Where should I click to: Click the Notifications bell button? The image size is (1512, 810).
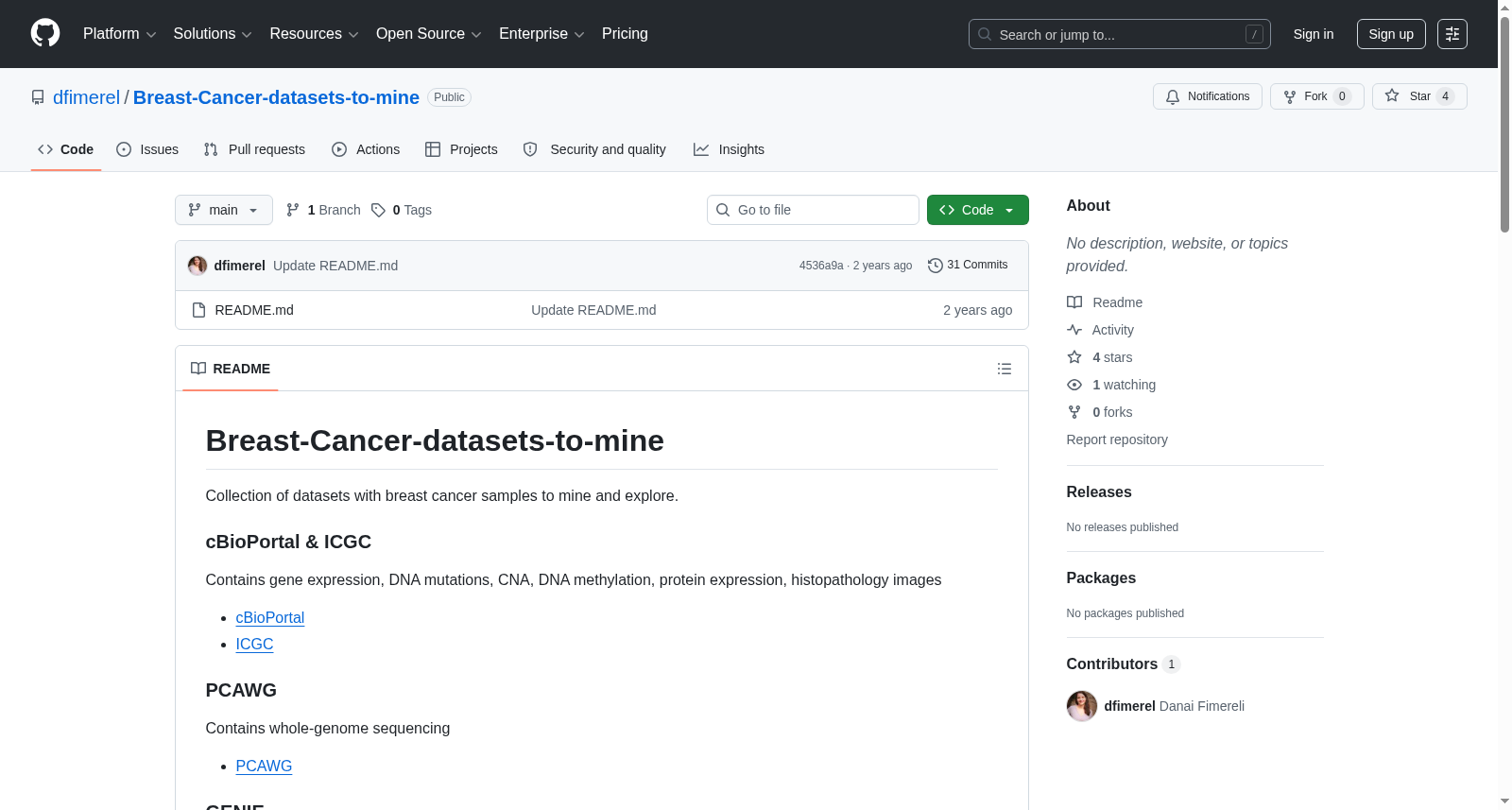point(1207,96)
